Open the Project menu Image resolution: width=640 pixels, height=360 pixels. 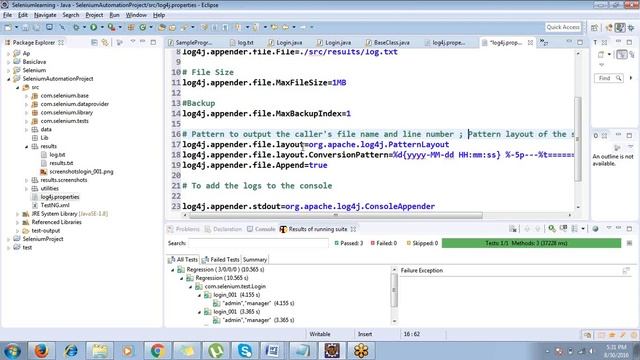(94, 15)
